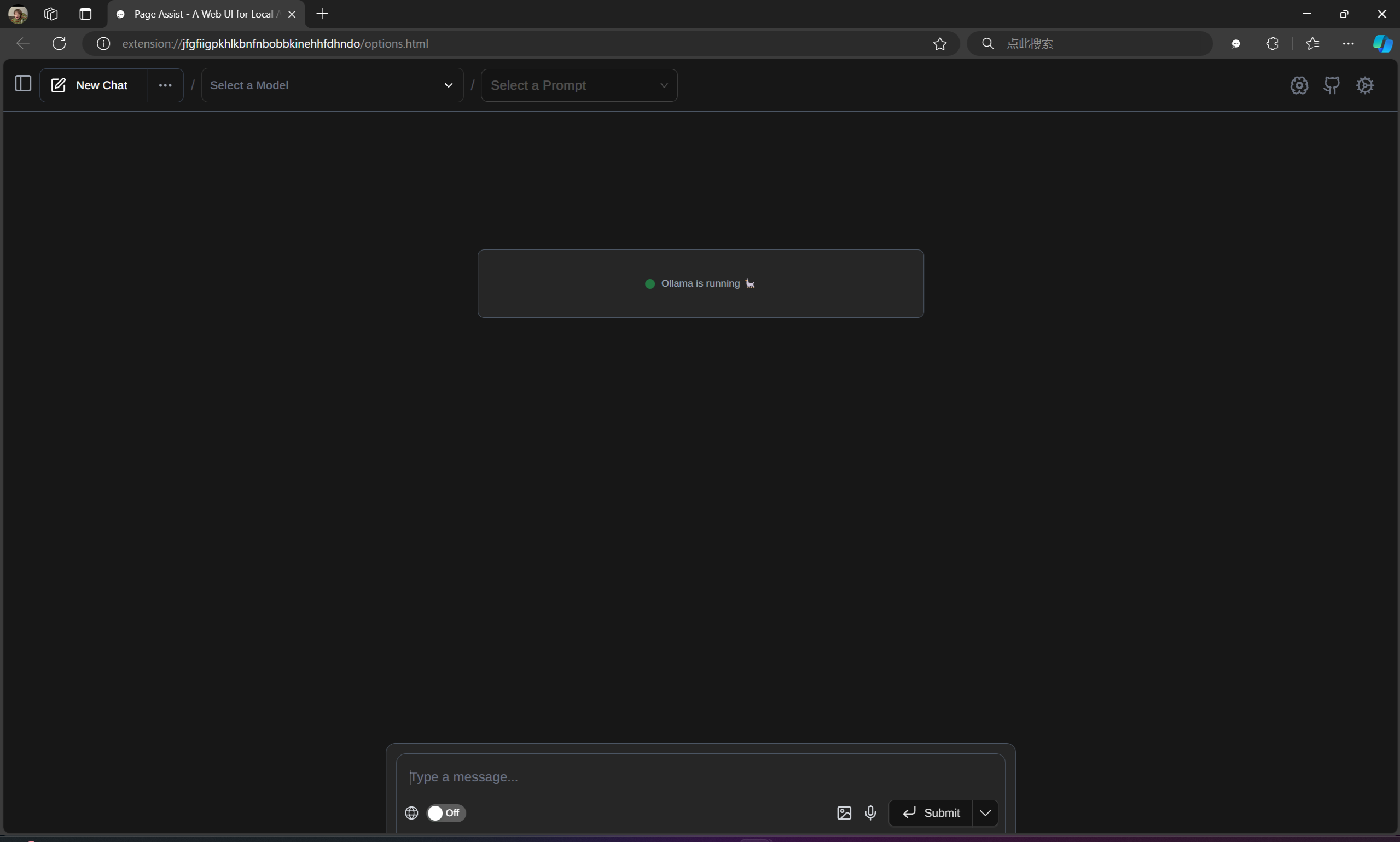1400x842 pixels.
Task: Open the Copilot sidebar icon
Action: pyautogui.click(x=1382, y=44)
